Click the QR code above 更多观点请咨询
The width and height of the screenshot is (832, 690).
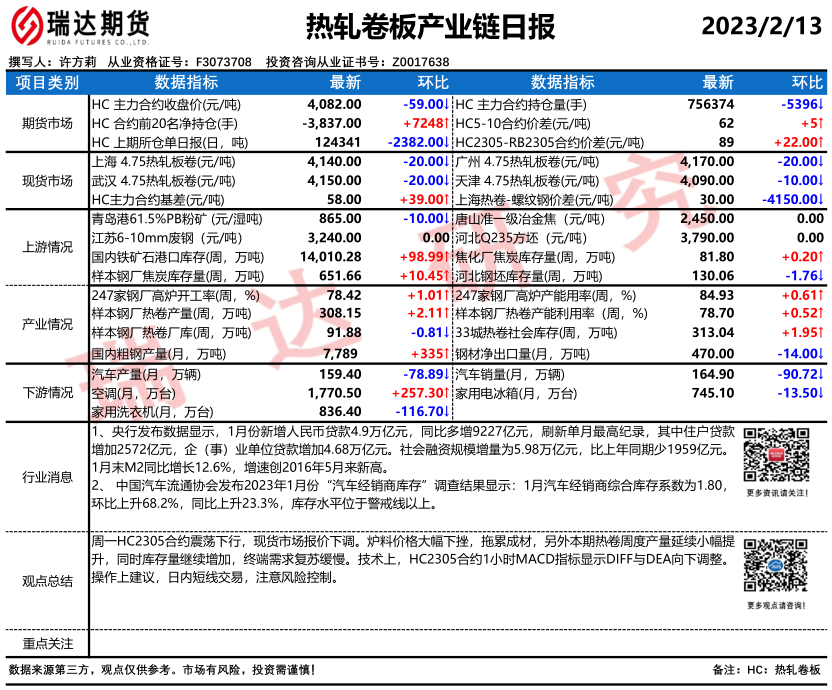pyautogui.click(x=776, y=567)
